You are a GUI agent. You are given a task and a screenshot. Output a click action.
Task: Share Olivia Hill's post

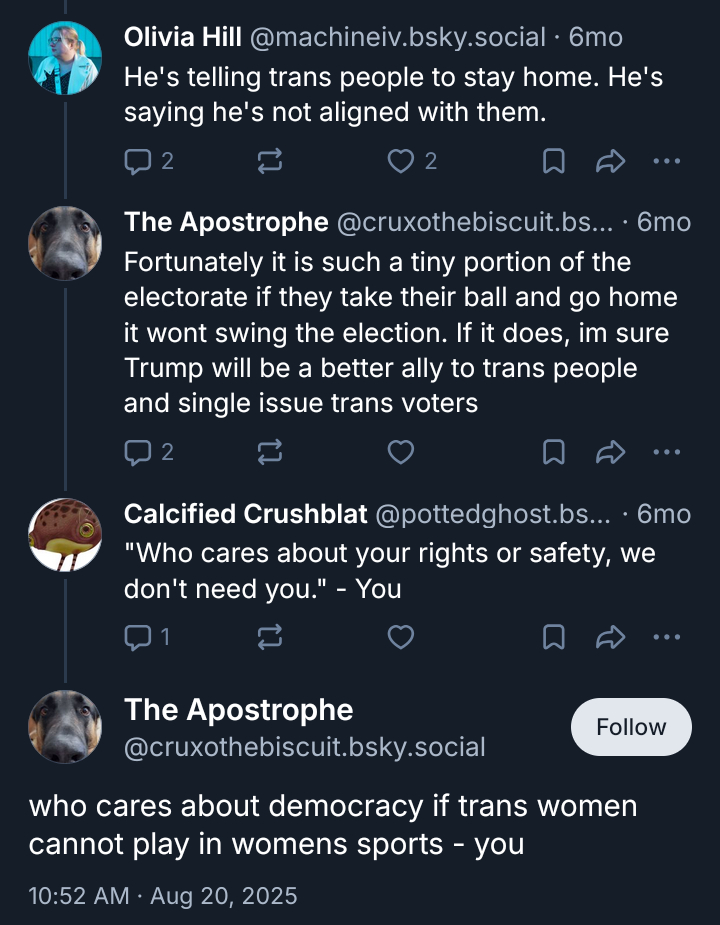point(610,161)
